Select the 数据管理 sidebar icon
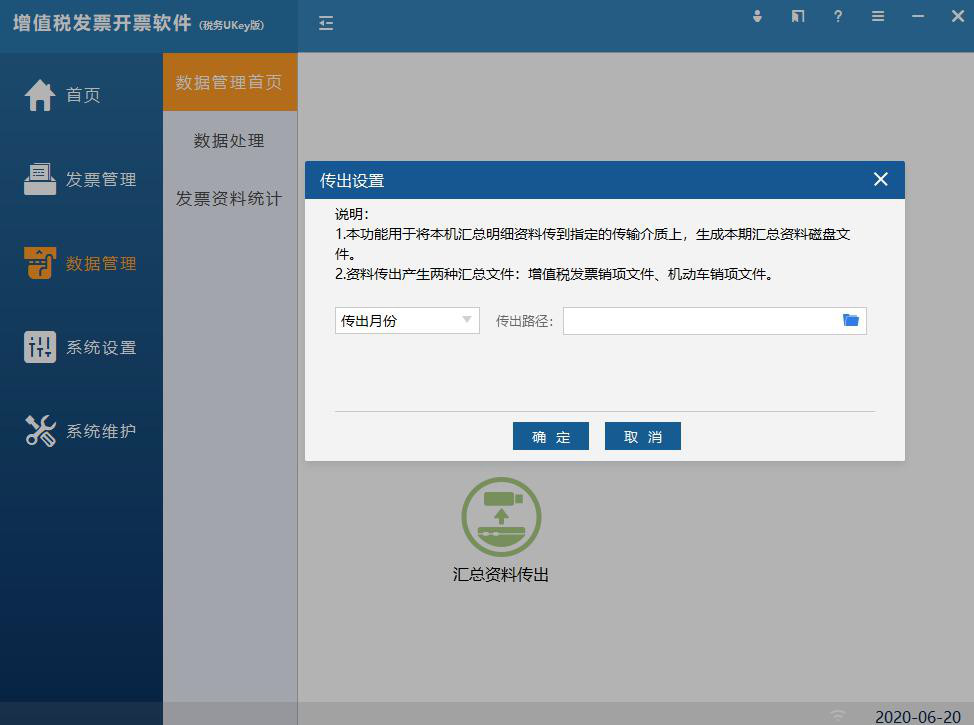974x725 pixels. (40, 263)
